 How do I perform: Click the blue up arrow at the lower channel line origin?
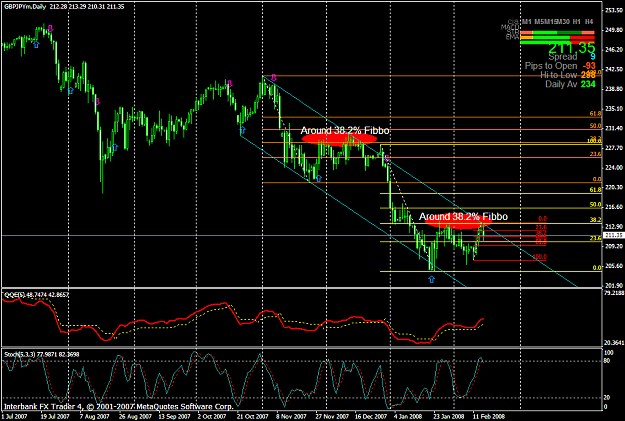pyautogui.click(x=242, y=130)
